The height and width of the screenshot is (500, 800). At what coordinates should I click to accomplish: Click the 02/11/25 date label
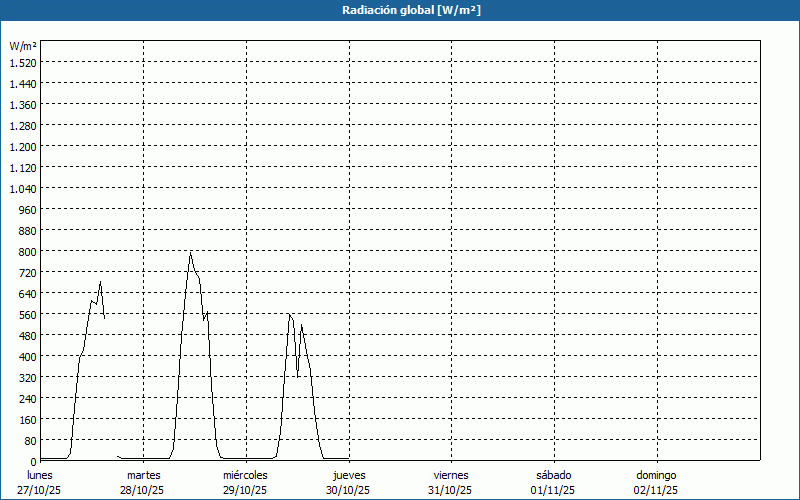click(656, 490)
